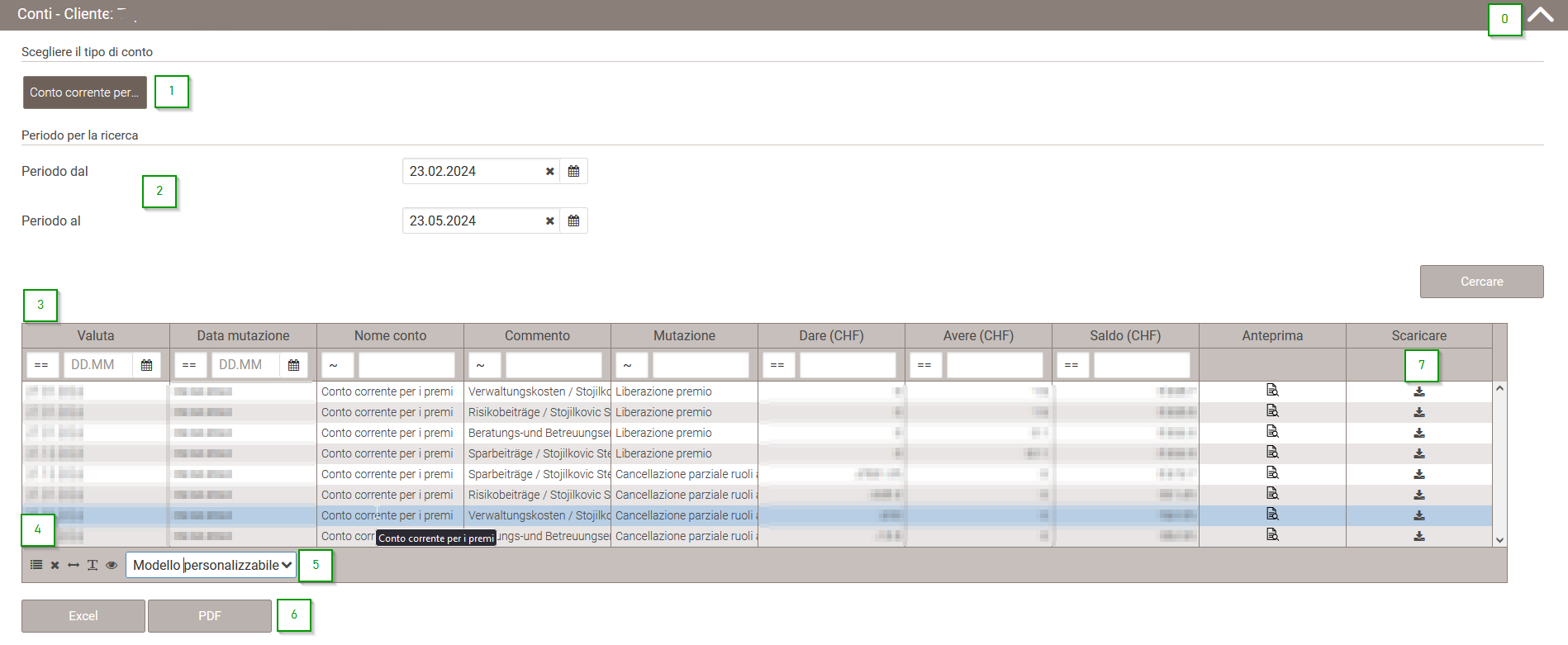Open the Valuta filter calendar icon
1568x645 pixels.
[x=146, y=365]
